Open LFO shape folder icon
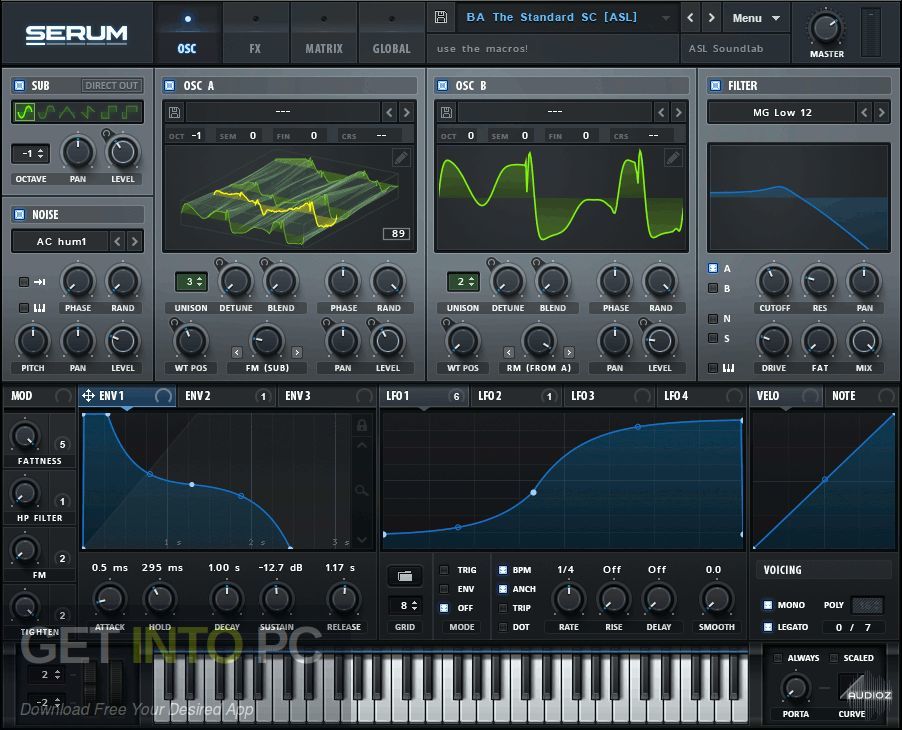Screen dimensions: 902x730 pyautogui.click(x=404, y=576)
